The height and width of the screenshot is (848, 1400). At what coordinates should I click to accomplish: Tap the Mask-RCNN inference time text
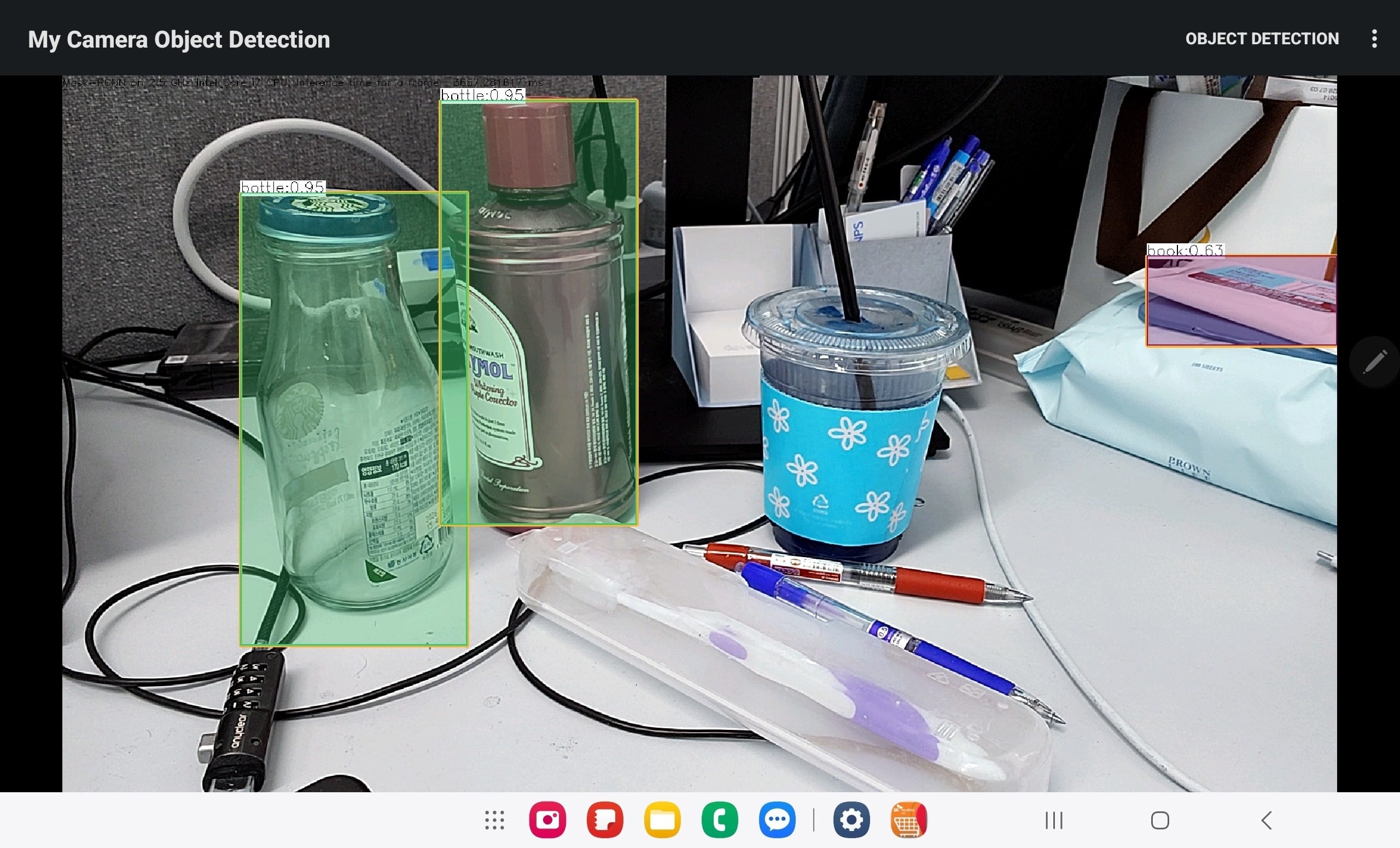[x=303, y=83]
